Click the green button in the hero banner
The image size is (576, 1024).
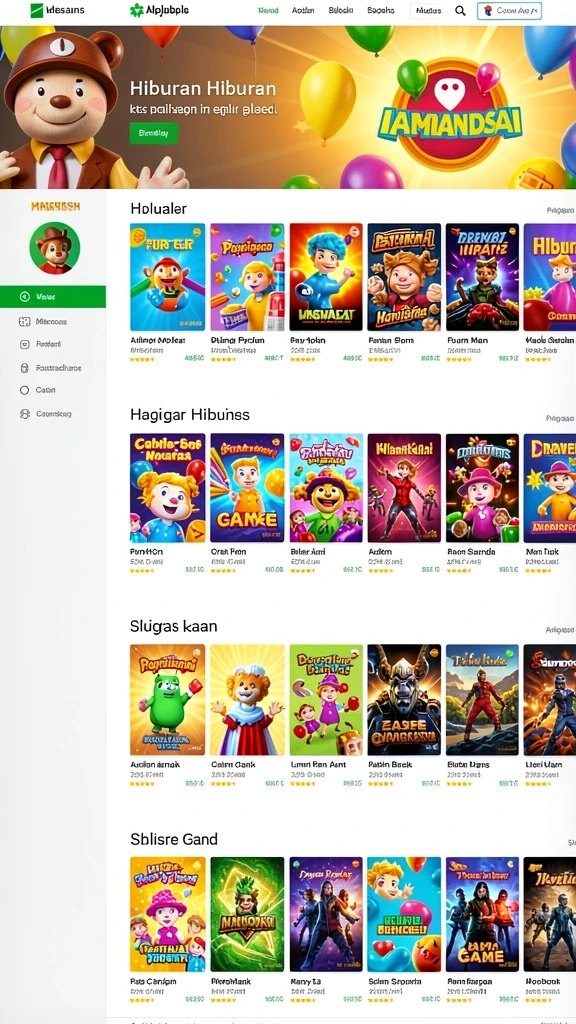pyautogui.click(x=154, y=133)
